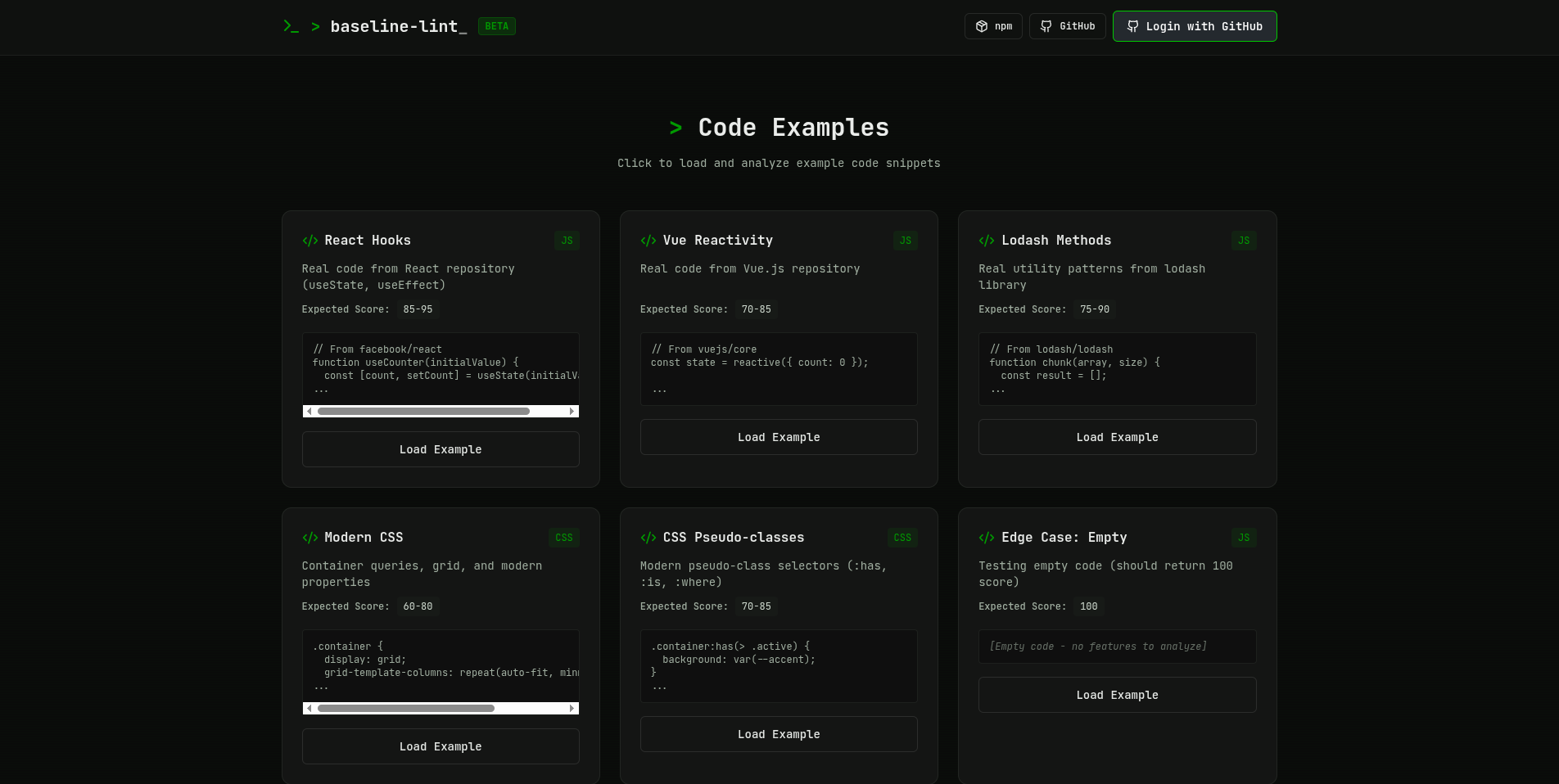
Task: Click the code brackets icon beside Vue Reactivity
Action: pos(648,241)
